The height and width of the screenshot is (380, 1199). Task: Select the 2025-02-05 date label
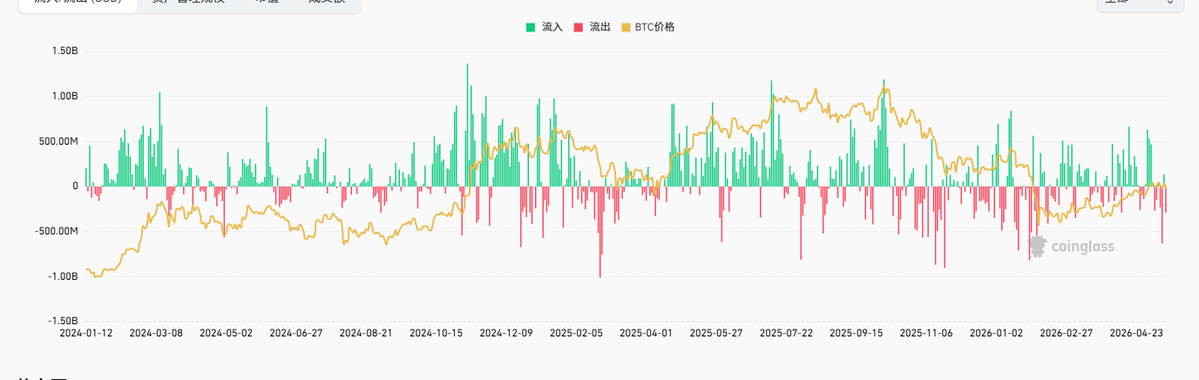coord(576,333)
